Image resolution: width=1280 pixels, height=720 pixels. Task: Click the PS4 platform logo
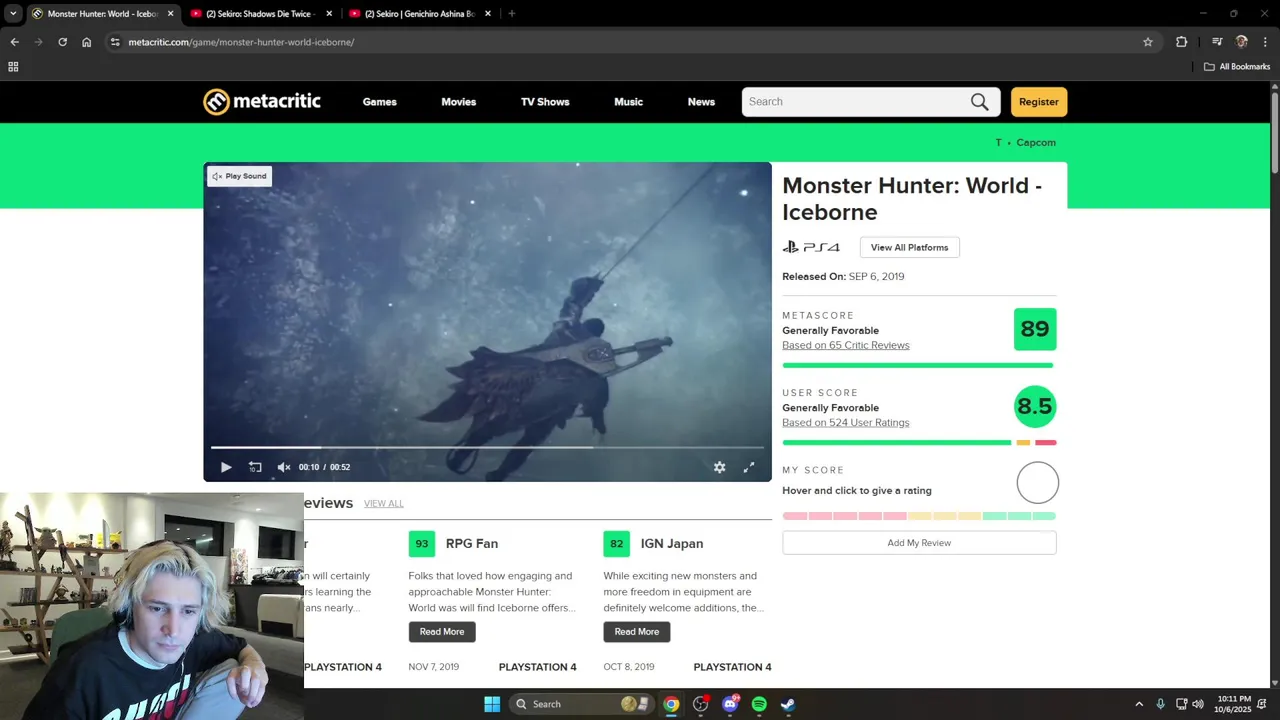811,247
